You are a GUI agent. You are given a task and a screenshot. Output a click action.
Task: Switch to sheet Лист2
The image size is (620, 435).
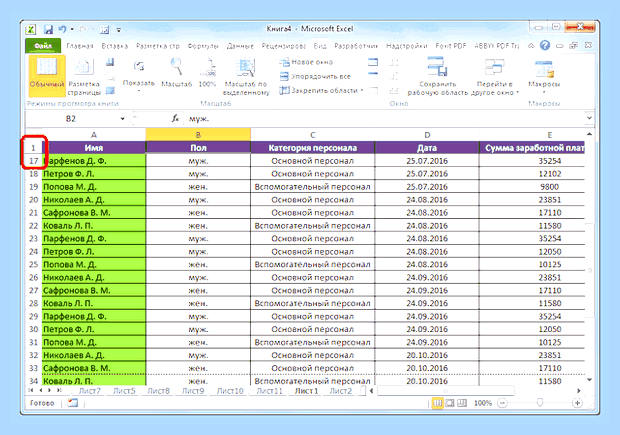[x=340, y=391]
